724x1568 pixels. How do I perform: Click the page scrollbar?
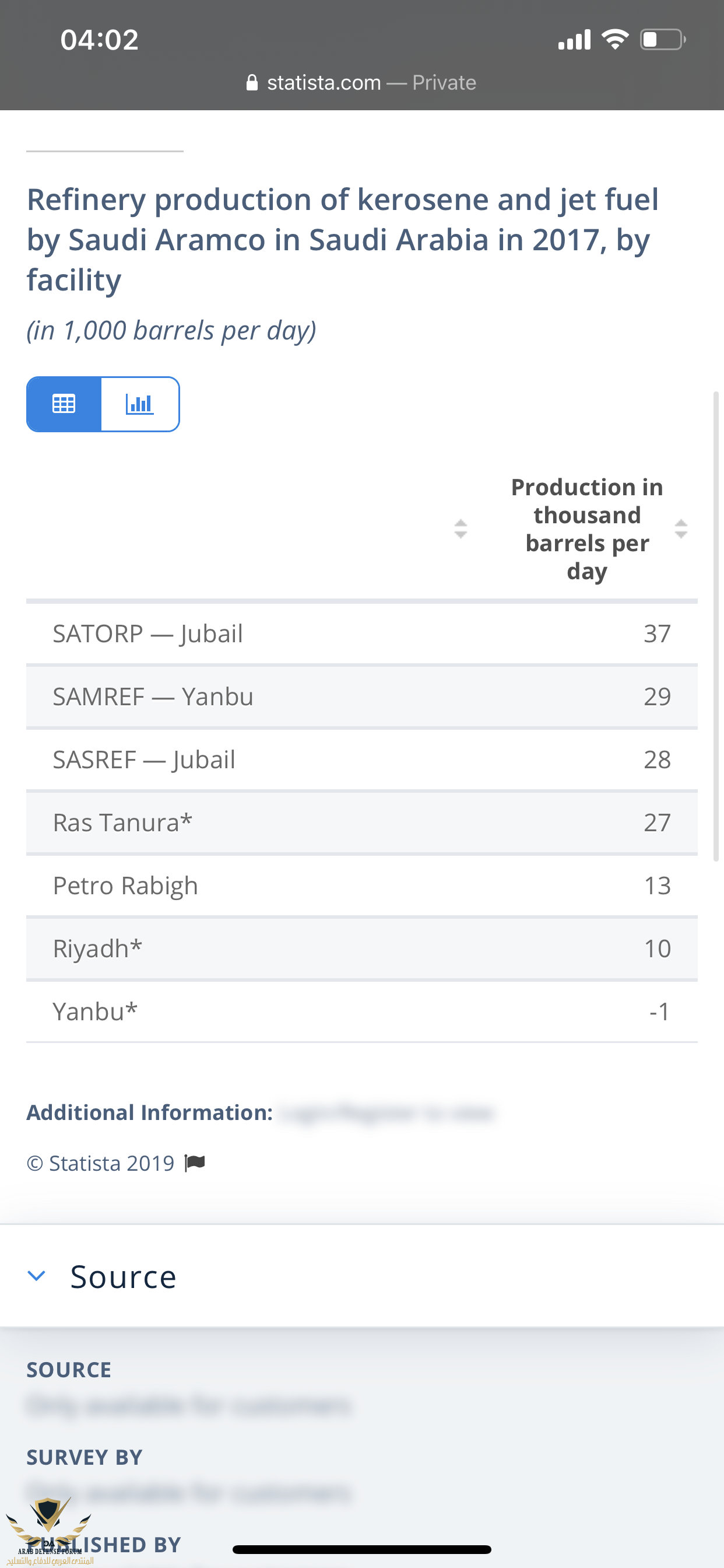pyautogui.click(x=716, y=627)
